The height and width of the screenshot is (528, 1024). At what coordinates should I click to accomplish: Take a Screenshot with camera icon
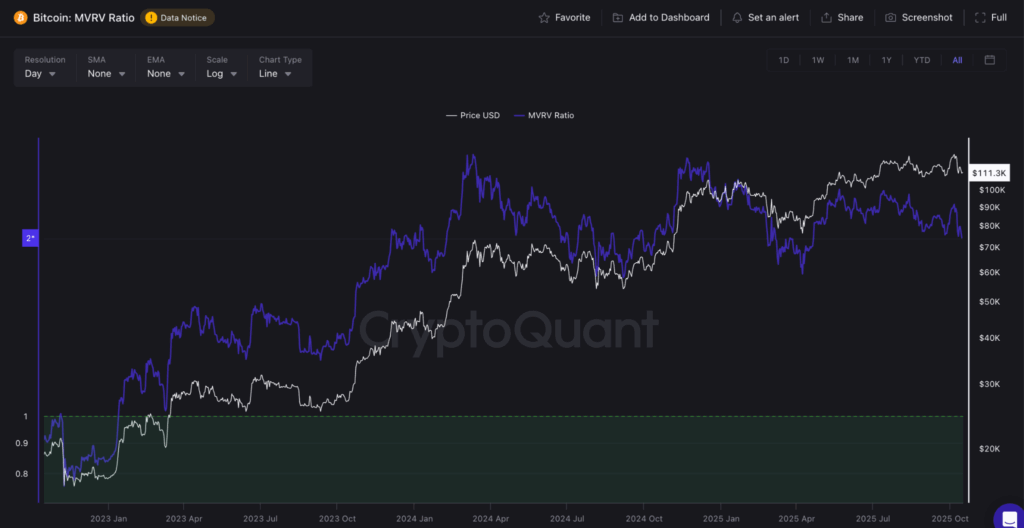tap(890, 18)
